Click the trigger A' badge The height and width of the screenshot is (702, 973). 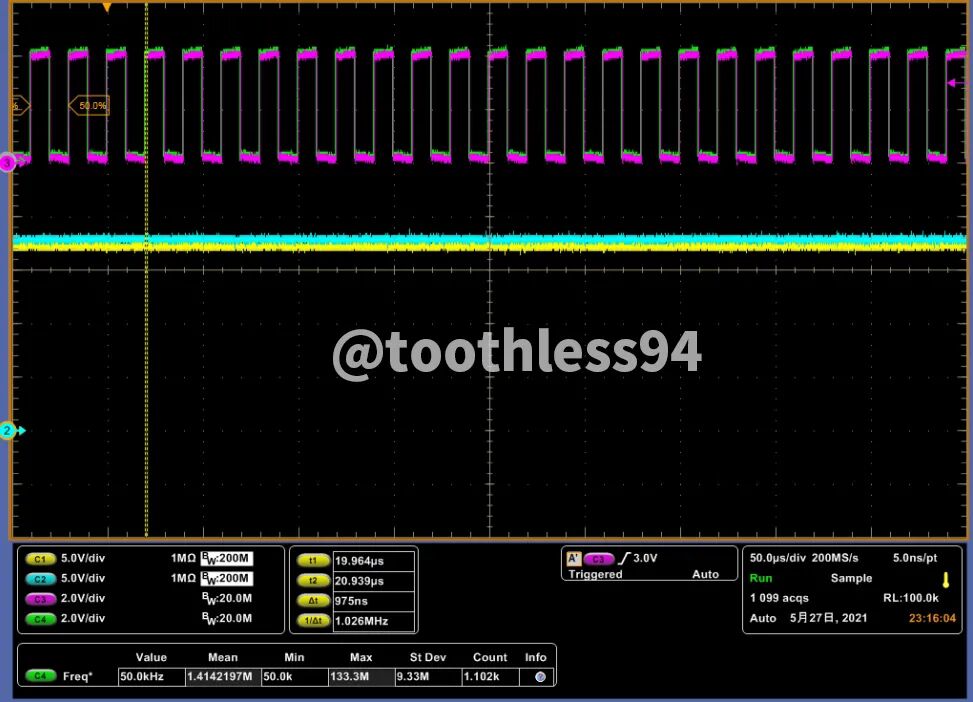click(x=573, y=559)
